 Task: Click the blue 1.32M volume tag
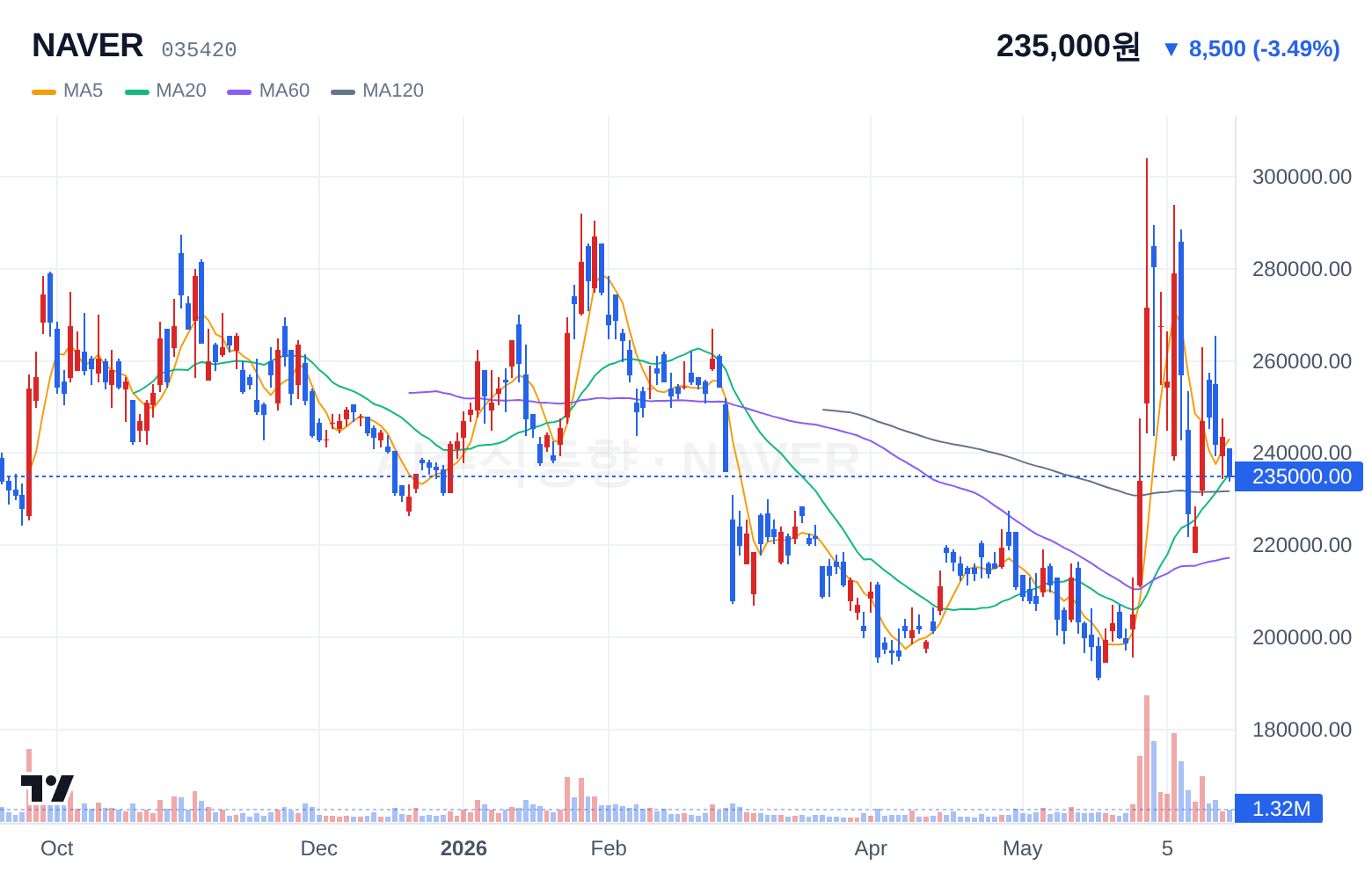1279,809
